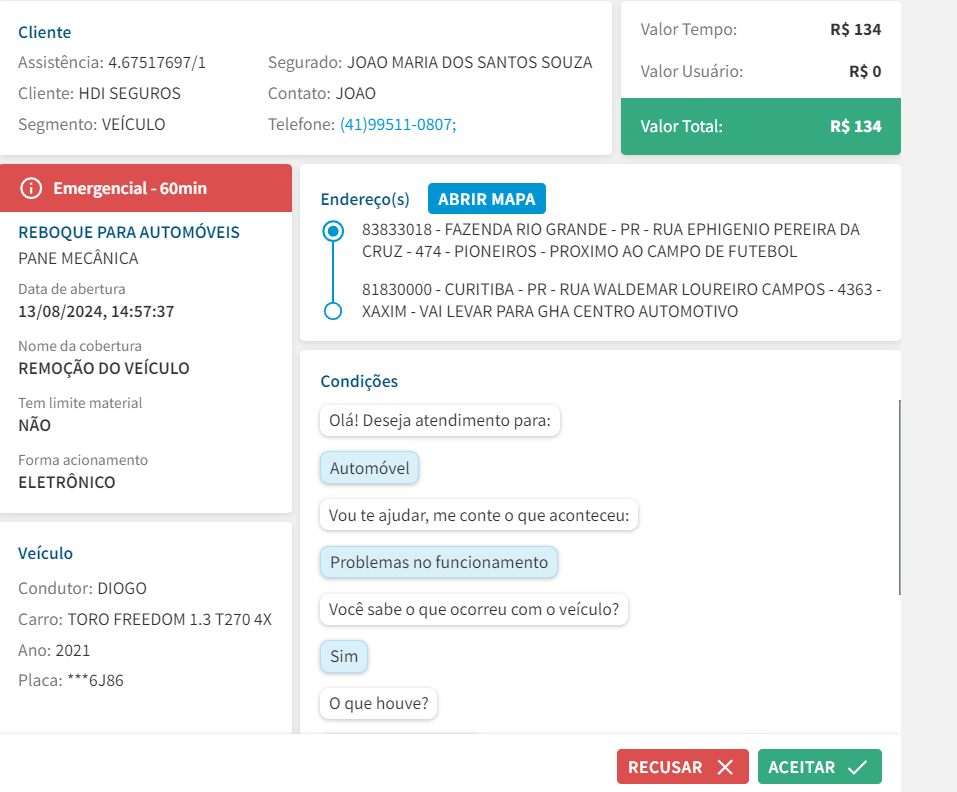Click the red Emergencial - 60min banner
This screenshot has width=957, height=792.
[x=146, y=188]
